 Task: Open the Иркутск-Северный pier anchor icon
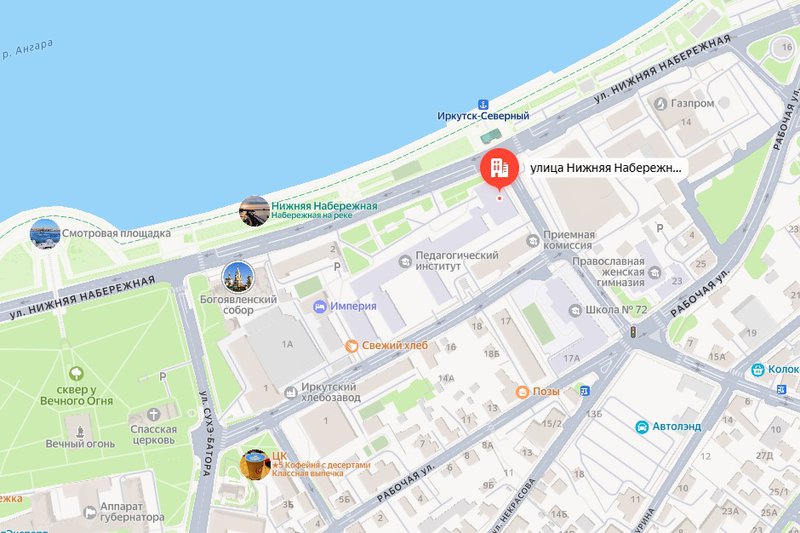(483, 104)
